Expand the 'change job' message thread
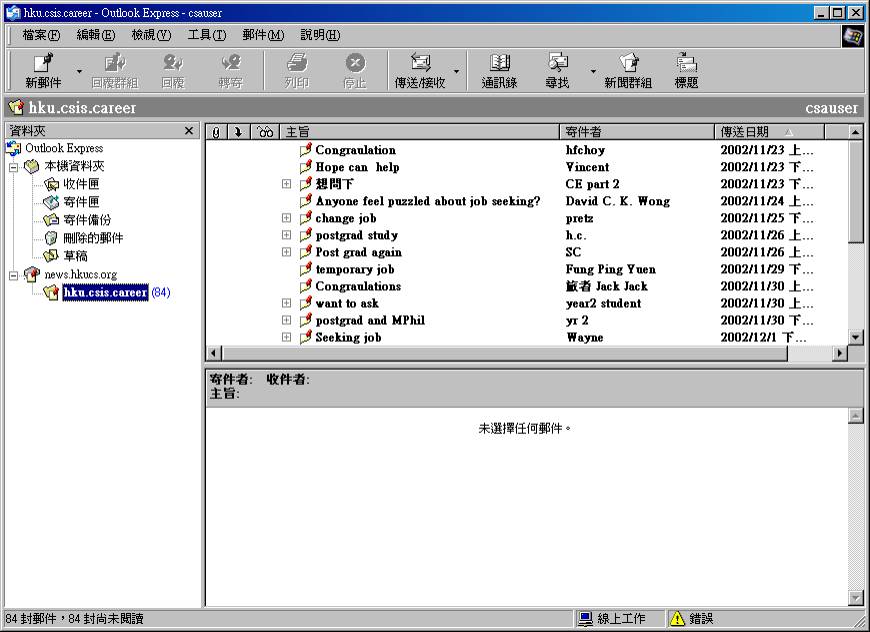 (286, 218)
